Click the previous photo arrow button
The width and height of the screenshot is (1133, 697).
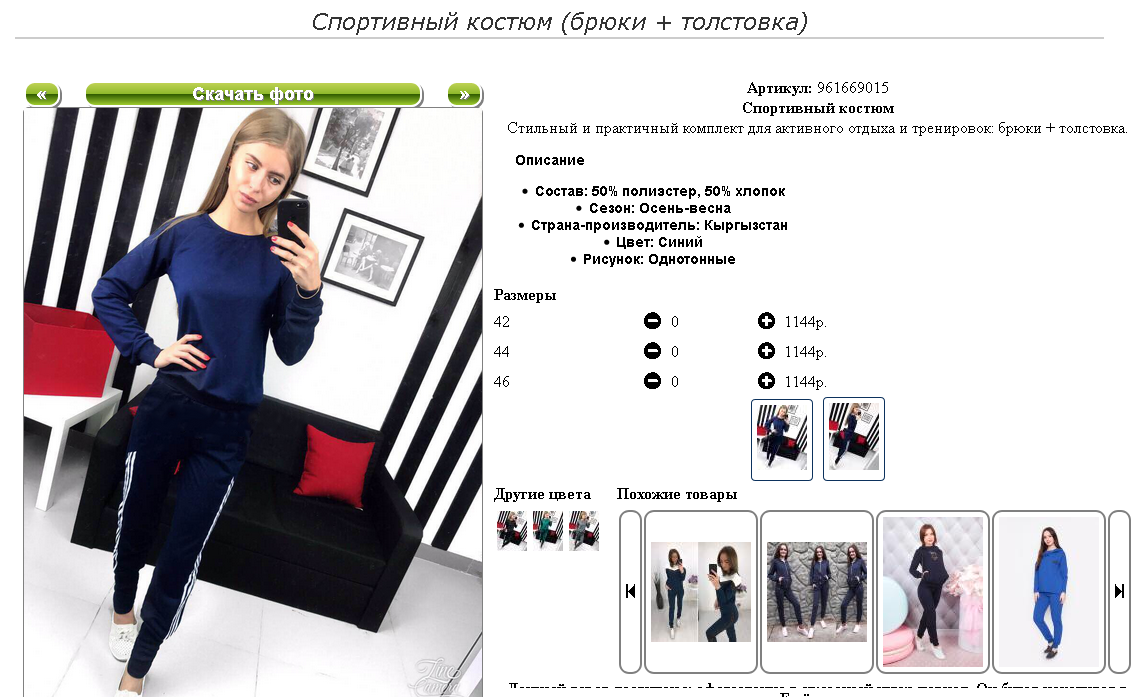42,94
